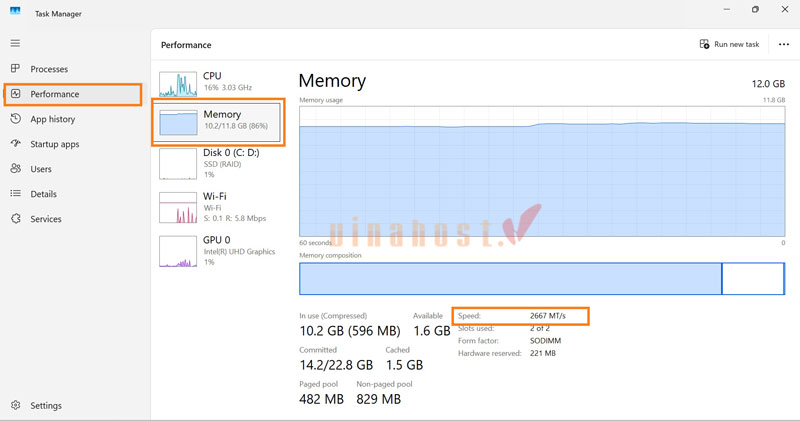Screen dimensions: 800x421
Task: Click the Intel(R) UHD Graphics label
Action: (x=239, y=252)
